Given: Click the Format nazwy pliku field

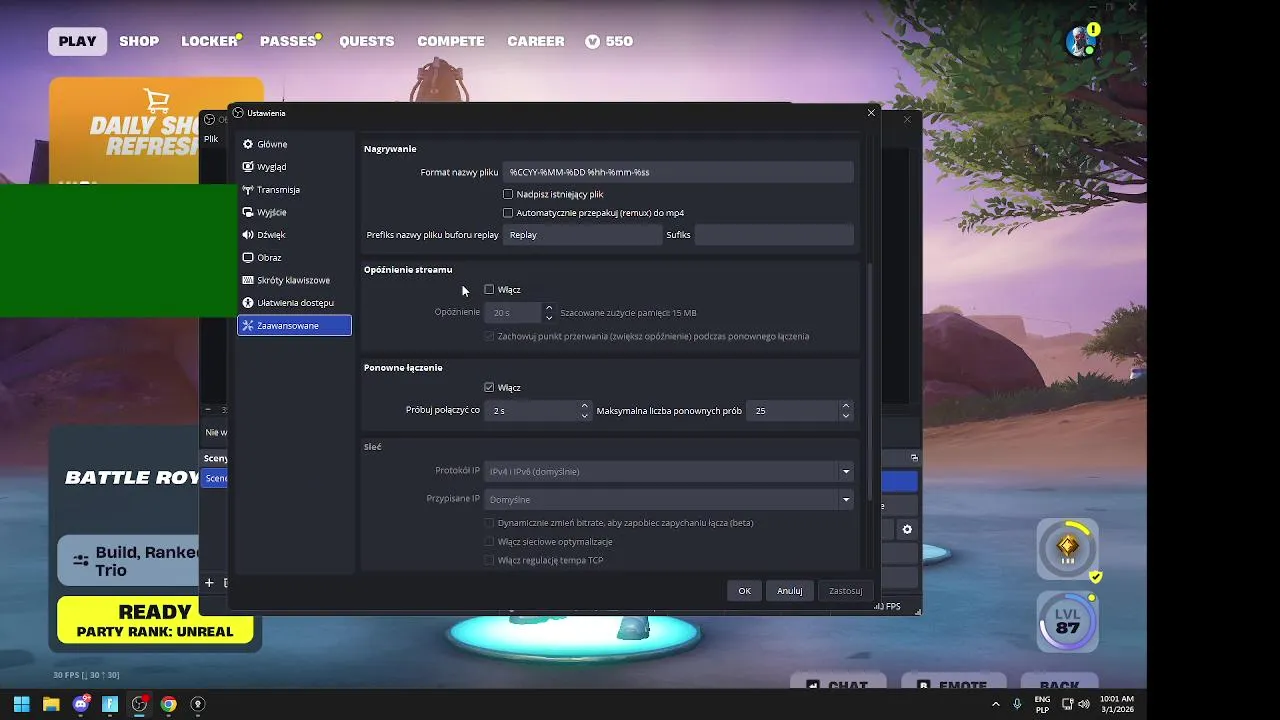Looking at the screenshot, I should [x=678, y=172].
